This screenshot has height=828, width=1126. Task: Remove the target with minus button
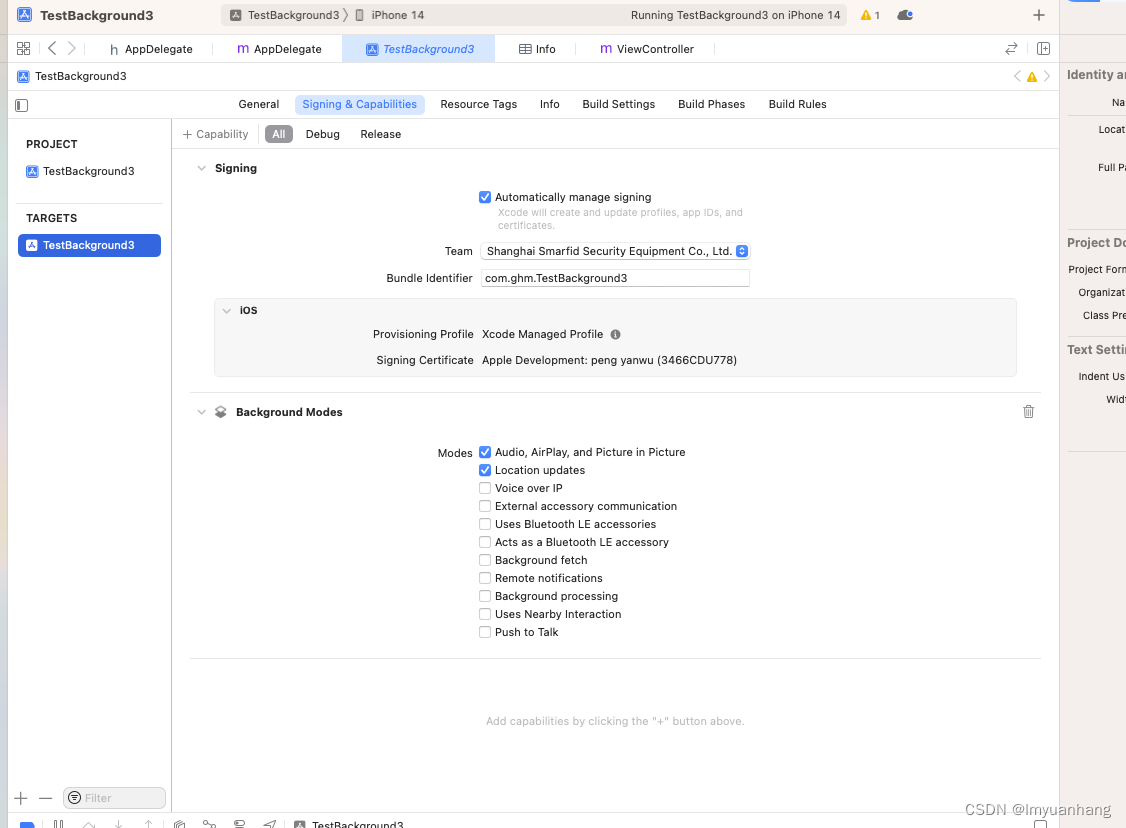point(46,798)
